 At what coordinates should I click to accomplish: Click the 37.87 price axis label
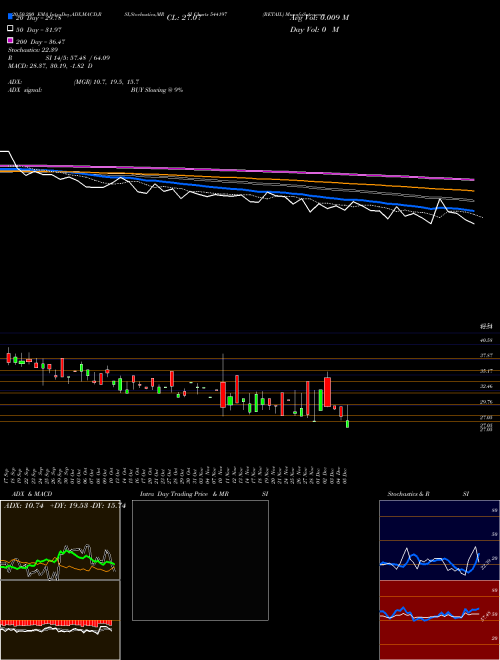pos(486,355)
